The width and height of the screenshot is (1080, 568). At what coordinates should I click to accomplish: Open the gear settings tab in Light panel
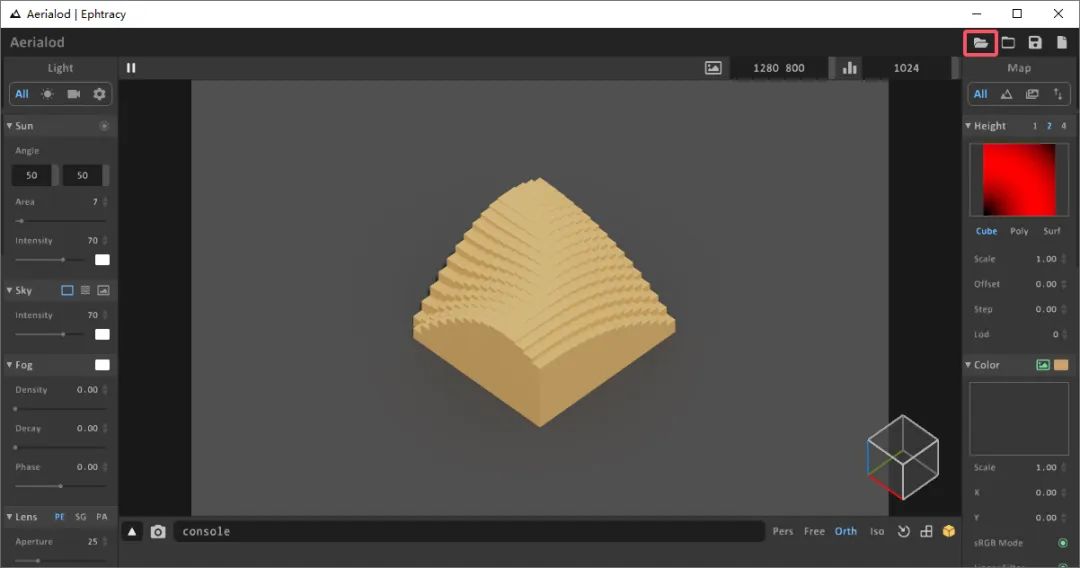(99, 94)
